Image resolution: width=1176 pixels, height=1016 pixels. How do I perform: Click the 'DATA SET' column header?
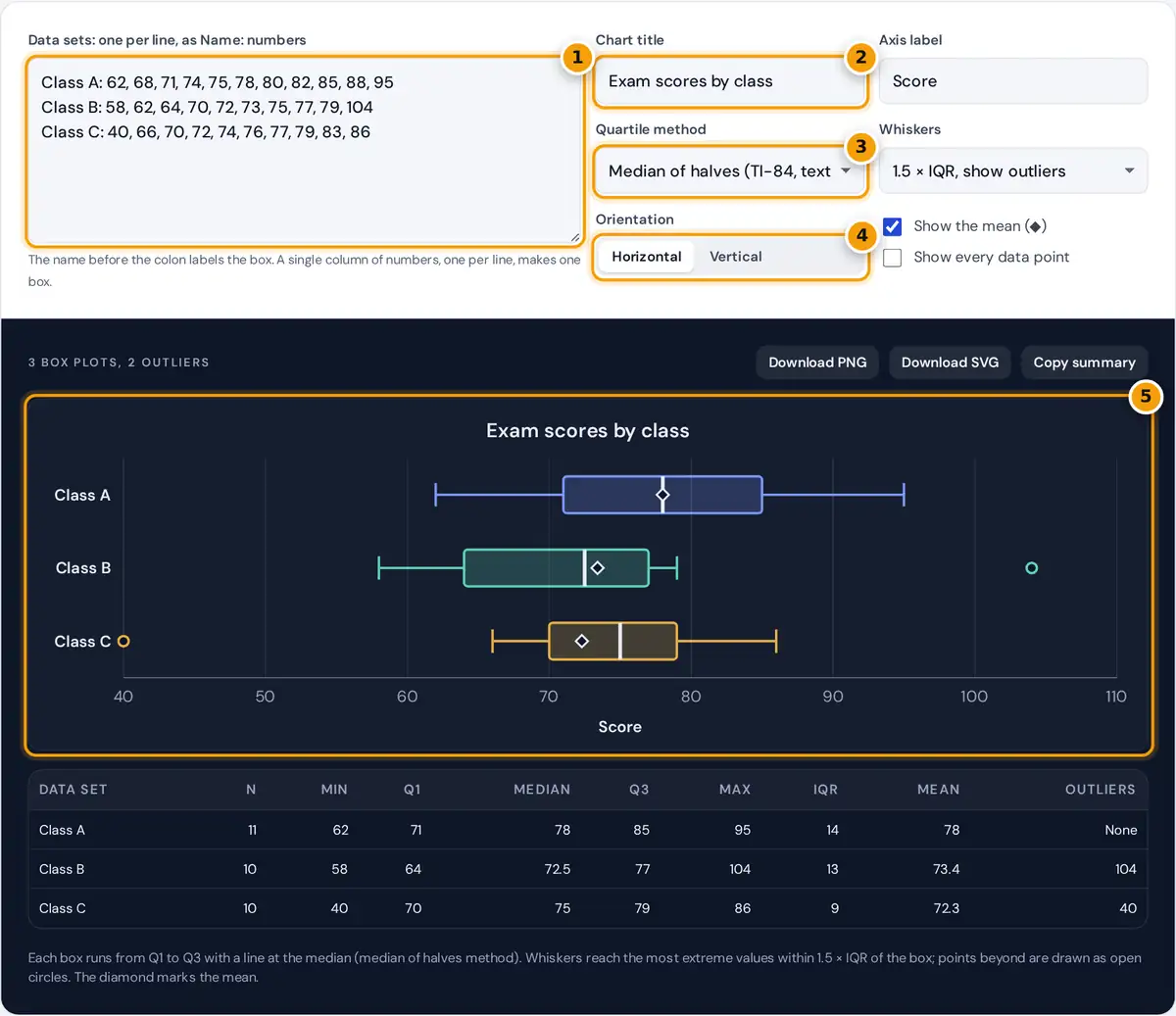tap(73, 790)
